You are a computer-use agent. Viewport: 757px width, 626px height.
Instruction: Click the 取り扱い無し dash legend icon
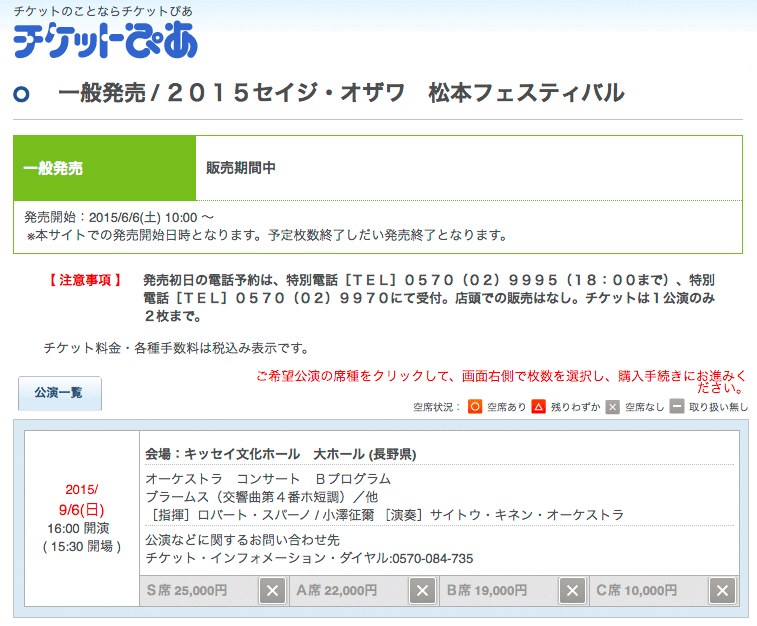tap(677, 407)
